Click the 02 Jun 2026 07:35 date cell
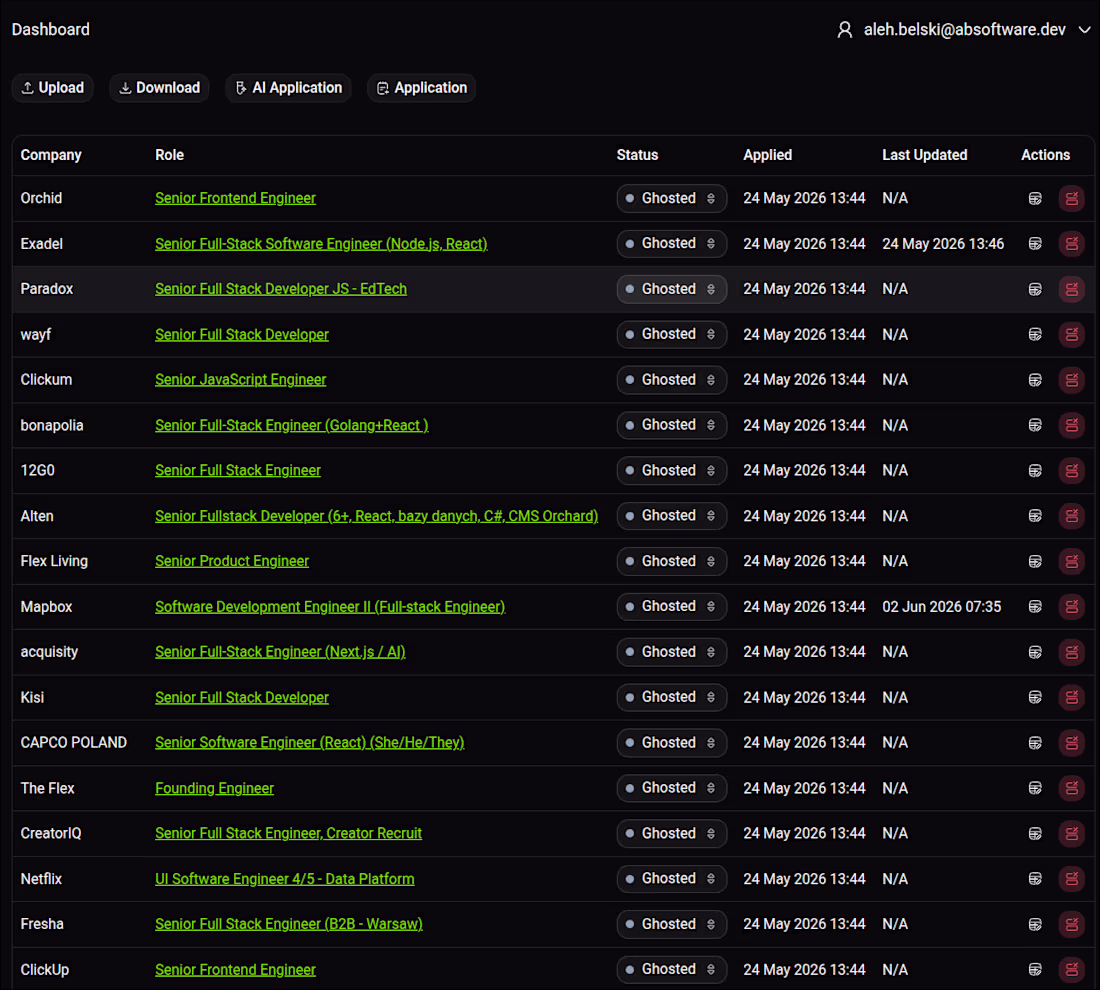This screenshot has height=990, width=1100. 941,607
